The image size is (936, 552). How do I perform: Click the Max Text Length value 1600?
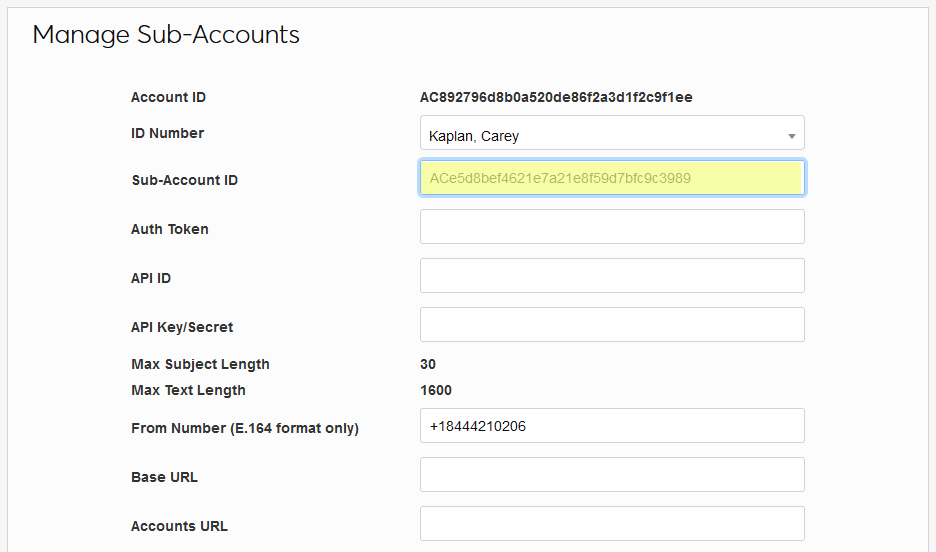pos(436,390)
